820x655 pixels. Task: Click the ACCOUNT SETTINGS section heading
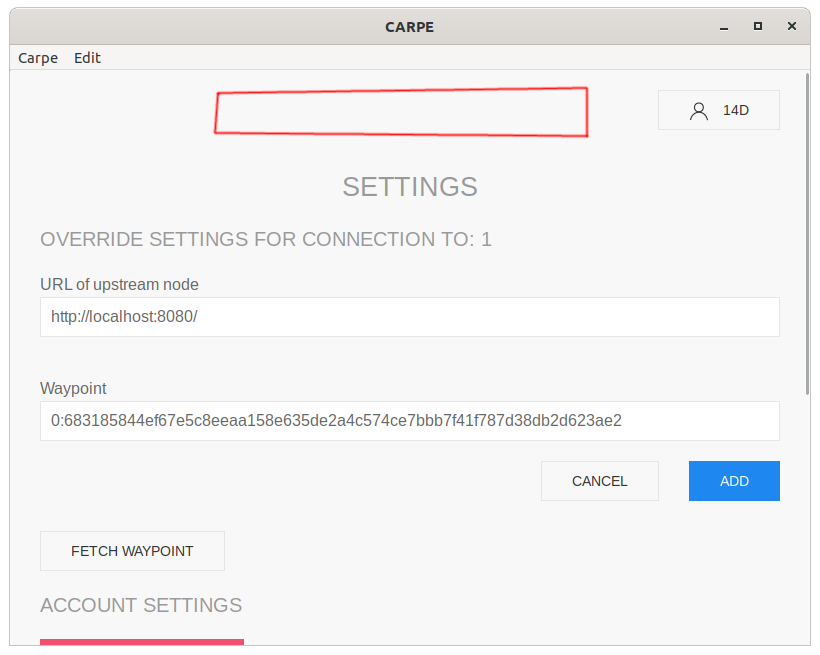[141, 605]
